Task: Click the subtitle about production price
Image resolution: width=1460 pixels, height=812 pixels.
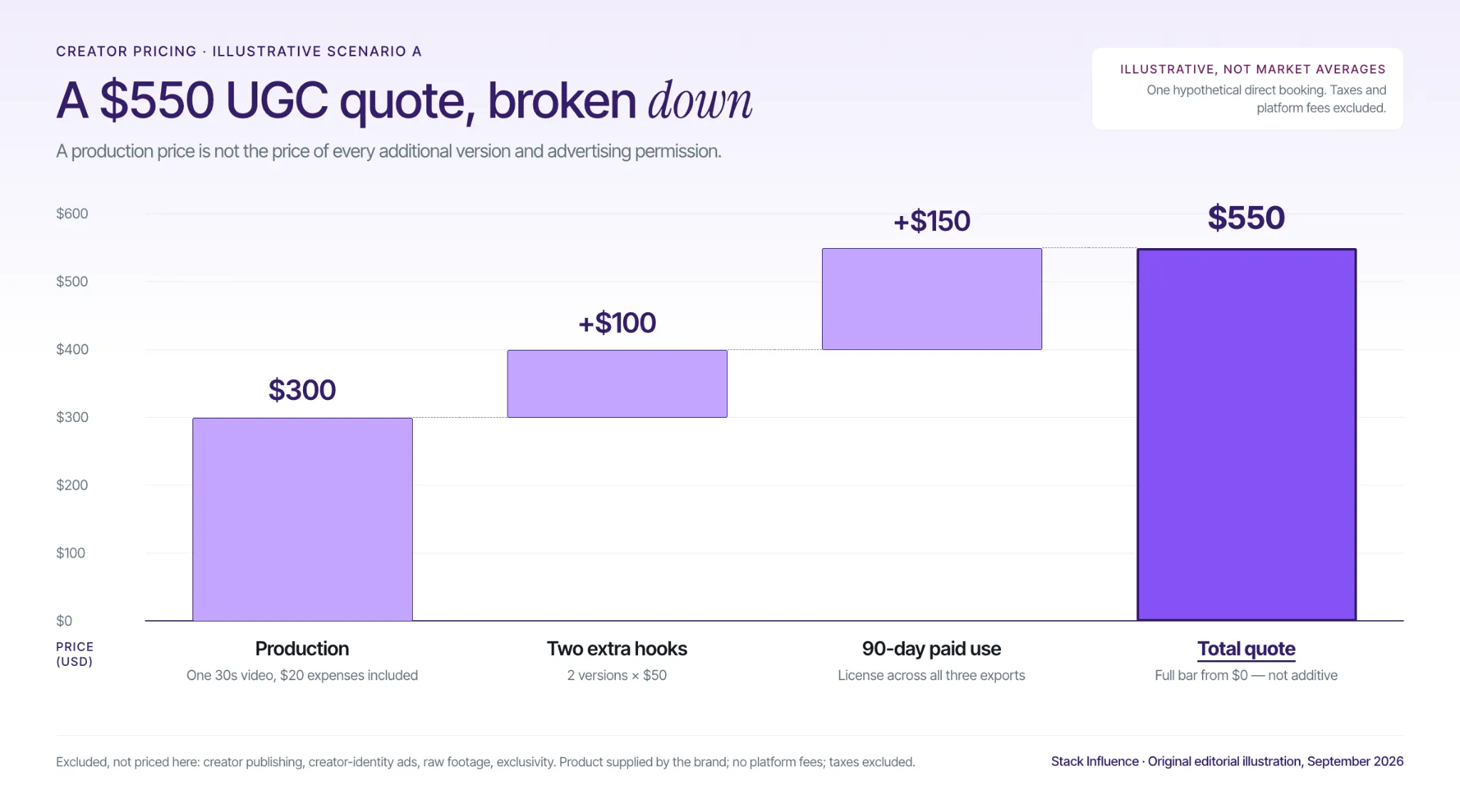Action: coord(389,151)
